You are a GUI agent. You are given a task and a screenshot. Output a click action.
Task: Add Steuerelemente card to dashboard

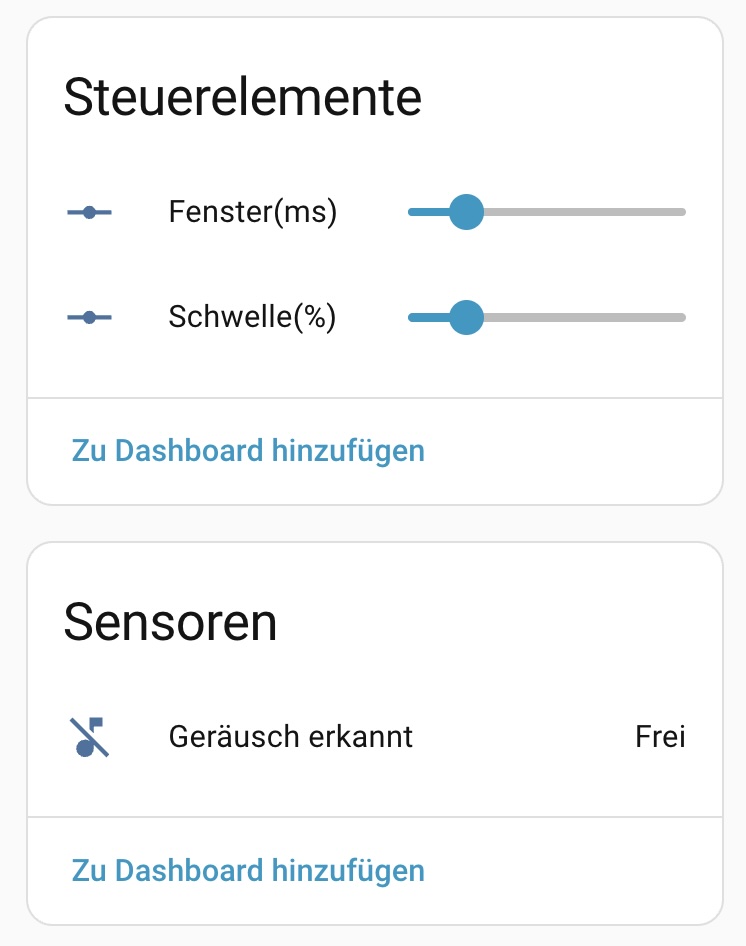248,451
